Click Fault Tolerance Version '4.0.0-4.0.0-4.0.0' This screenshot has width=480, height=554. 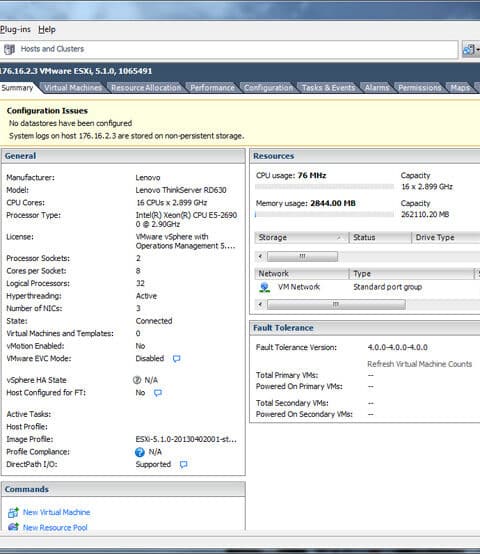397,347
